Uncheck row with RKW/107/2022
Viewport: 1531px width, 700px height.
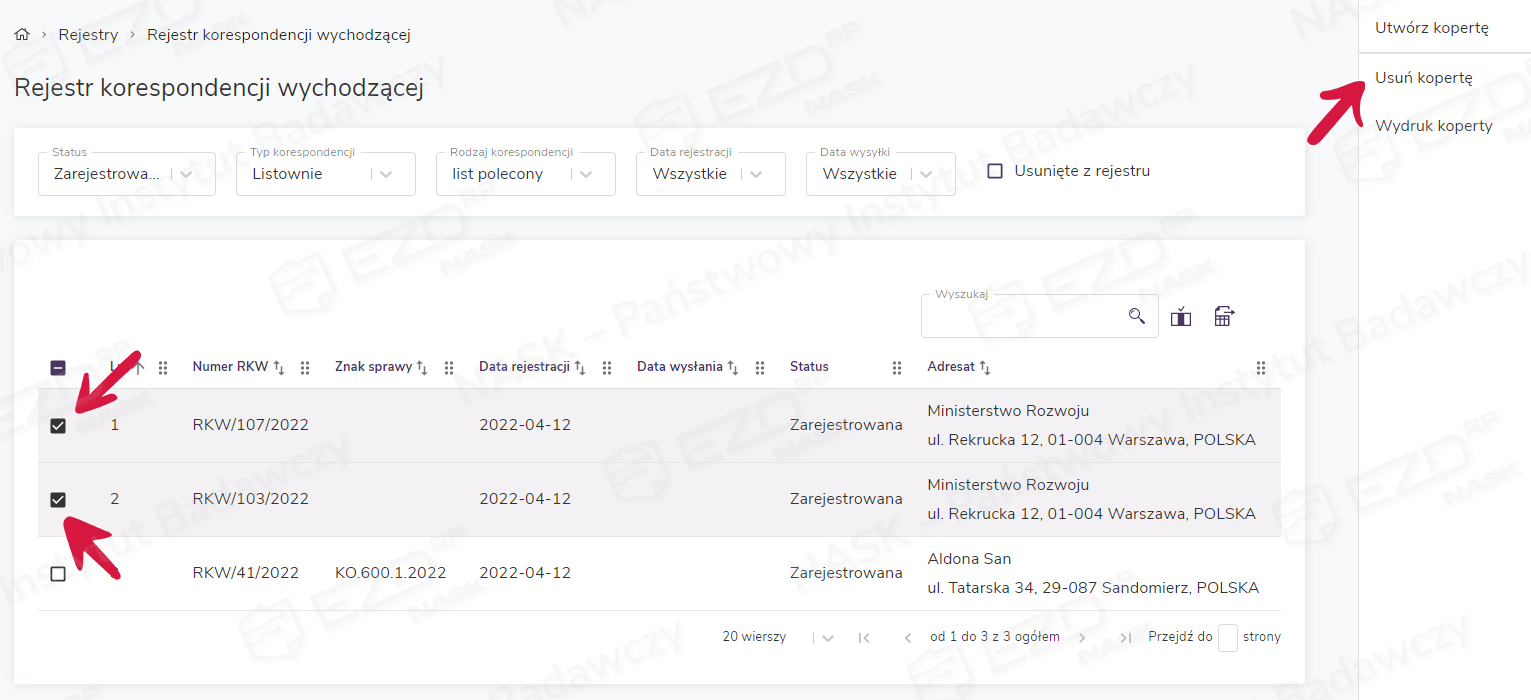tap(58, 426)
